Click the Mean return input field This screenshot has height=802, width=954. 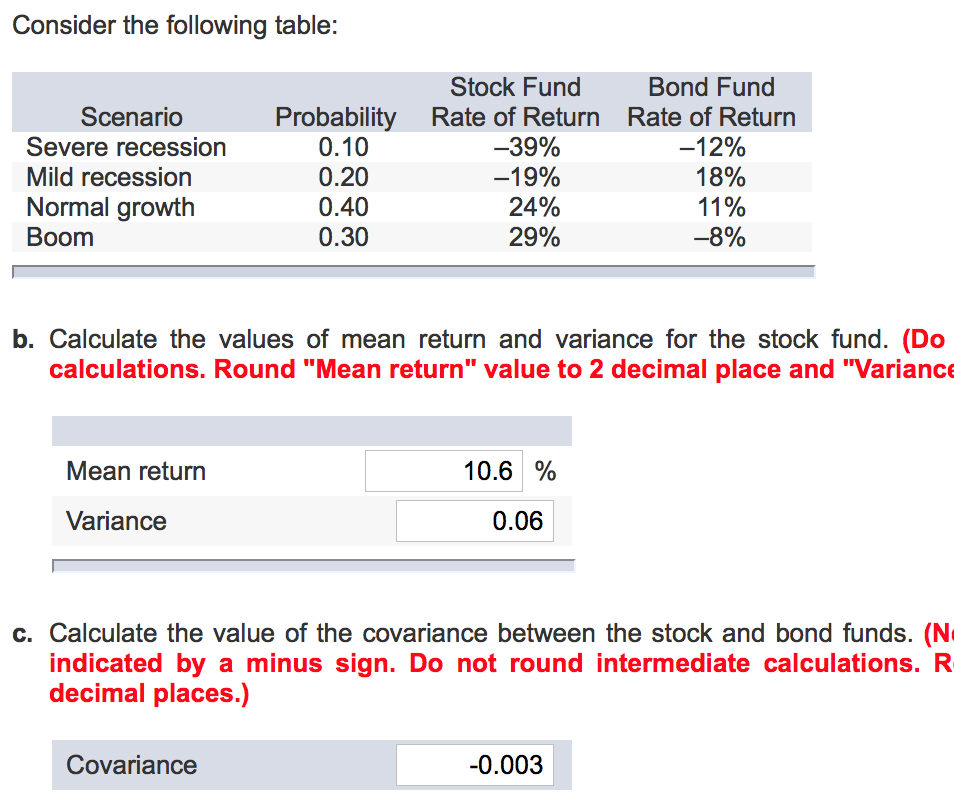tap(443, 470)
